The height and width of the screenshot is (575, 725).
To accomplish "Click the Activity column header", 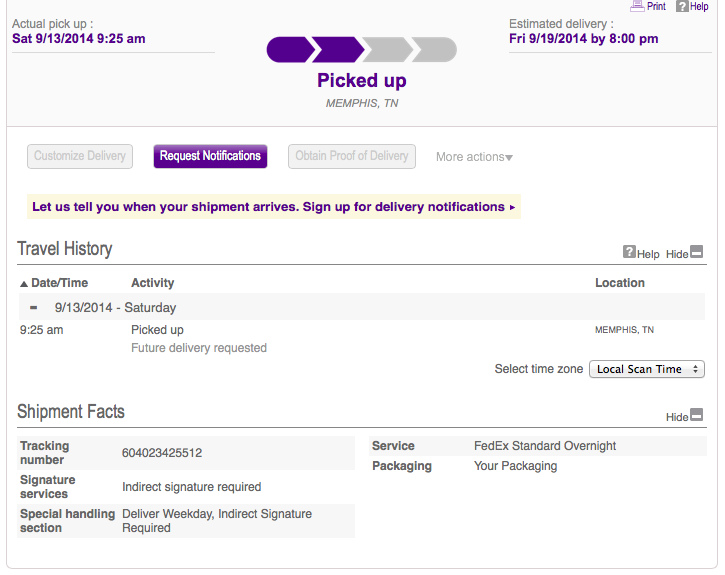I will coord(153,283).
